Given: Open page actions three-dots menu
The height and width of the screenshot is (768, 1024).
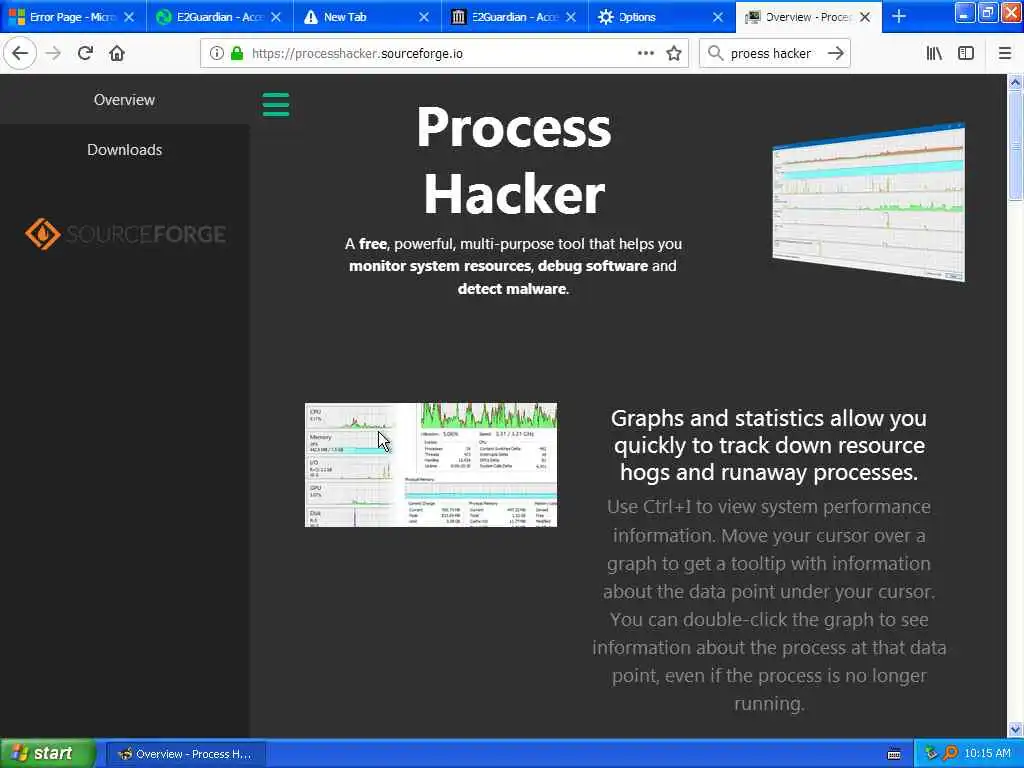Looking at the screenshot, I should coord(646,53).
